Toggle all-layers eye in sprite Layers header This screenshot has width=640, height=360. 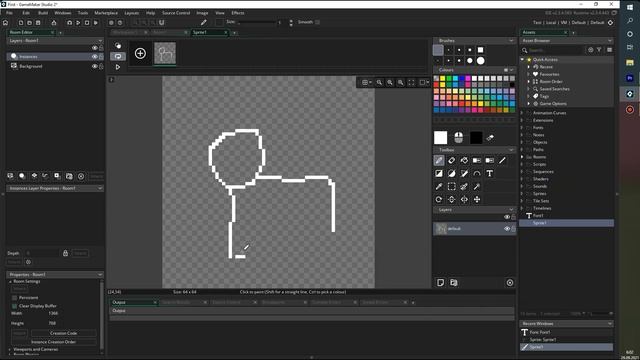[x=507, y=217]
